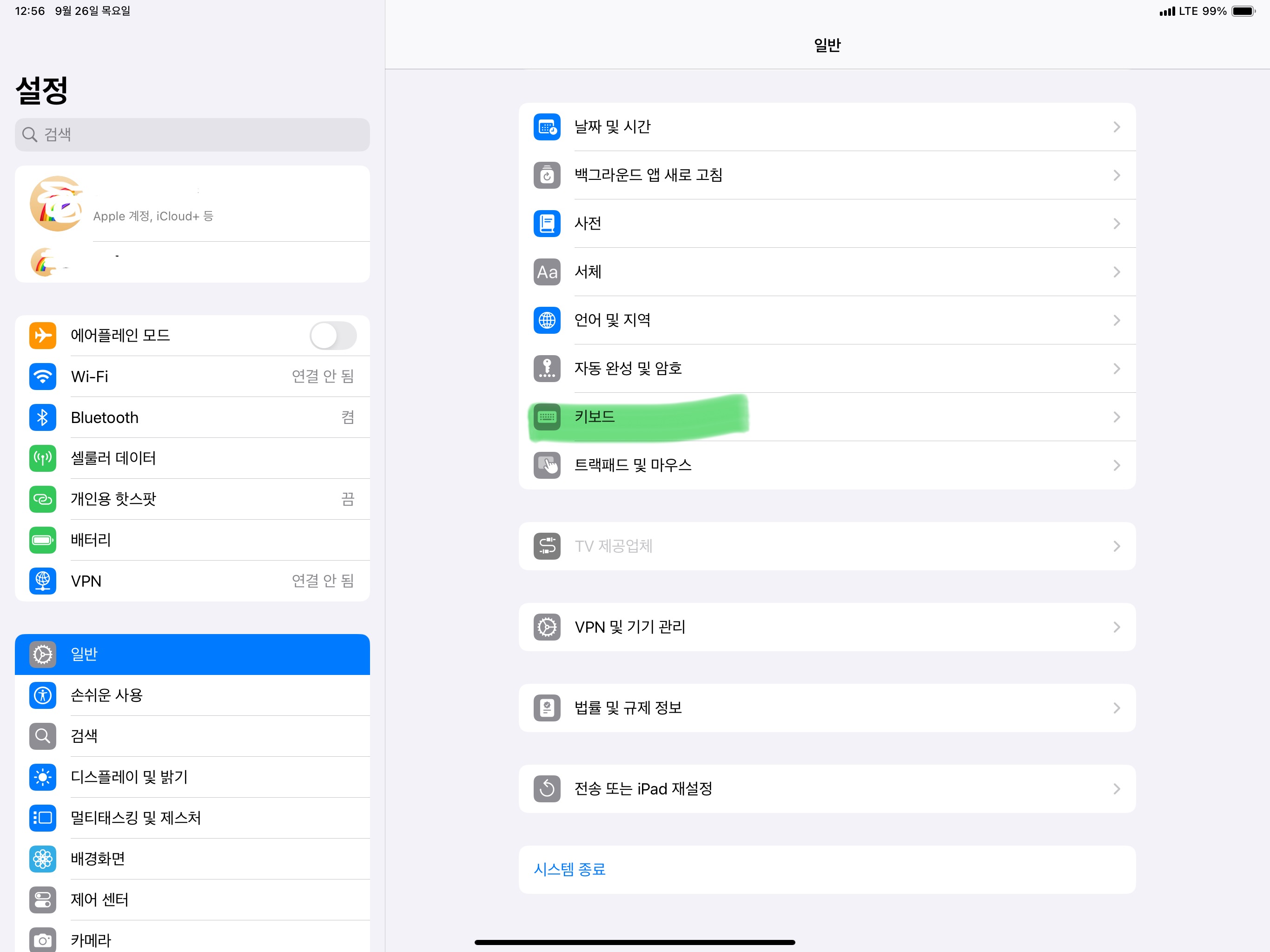Tap the calendar clock icon for 날짜 및 시간
The image size is (1270, 952).
coord(547,127)
